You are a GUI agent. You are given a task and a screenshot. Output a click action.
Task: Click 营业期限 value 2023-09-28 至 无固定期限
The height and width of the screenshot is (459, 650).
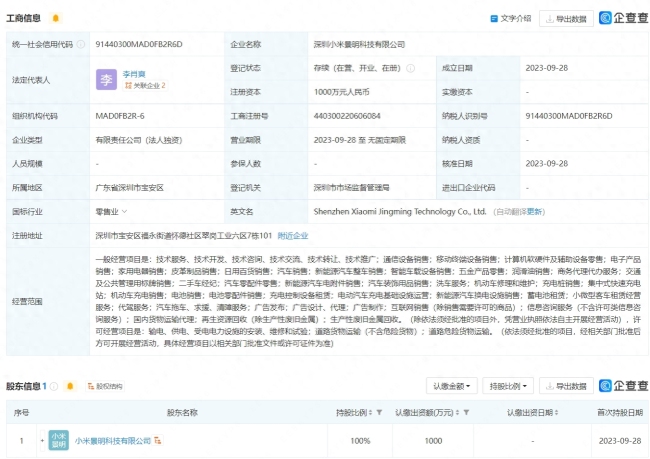tap(359, 140)
